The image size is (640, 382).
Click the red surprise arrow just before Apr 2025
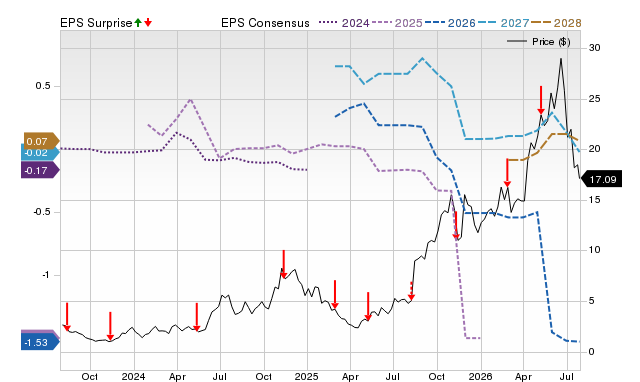pyautogui.click(x=335, y=294)
